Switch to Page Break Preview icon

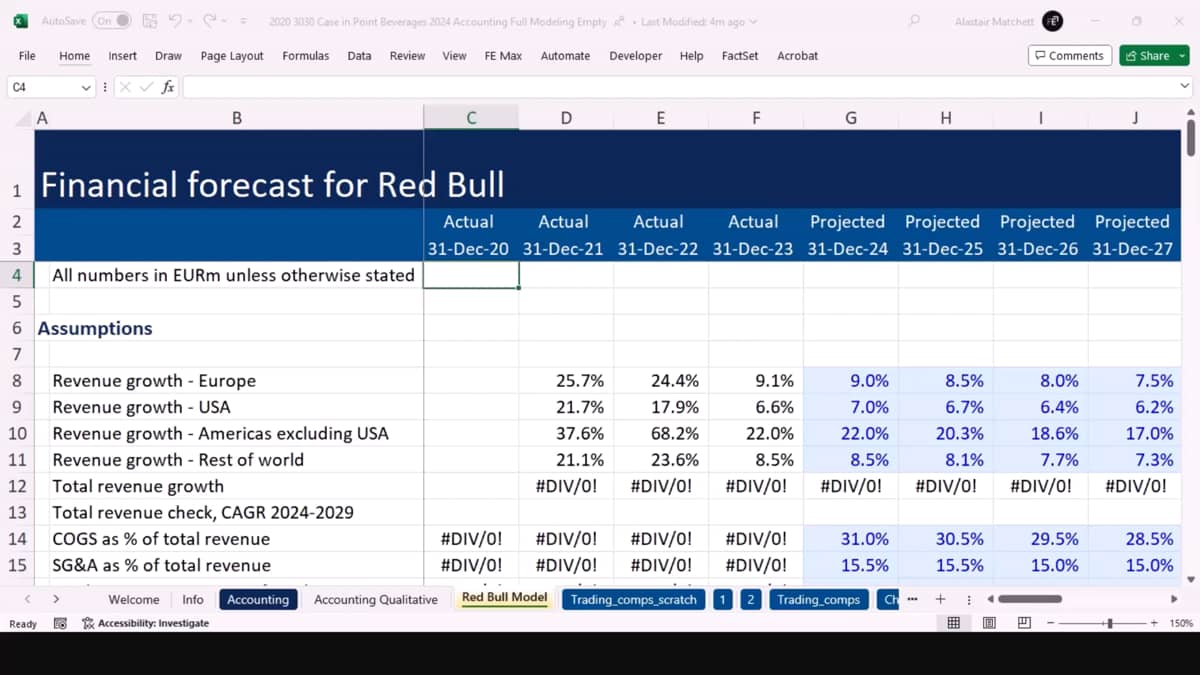click(1024, 623)
